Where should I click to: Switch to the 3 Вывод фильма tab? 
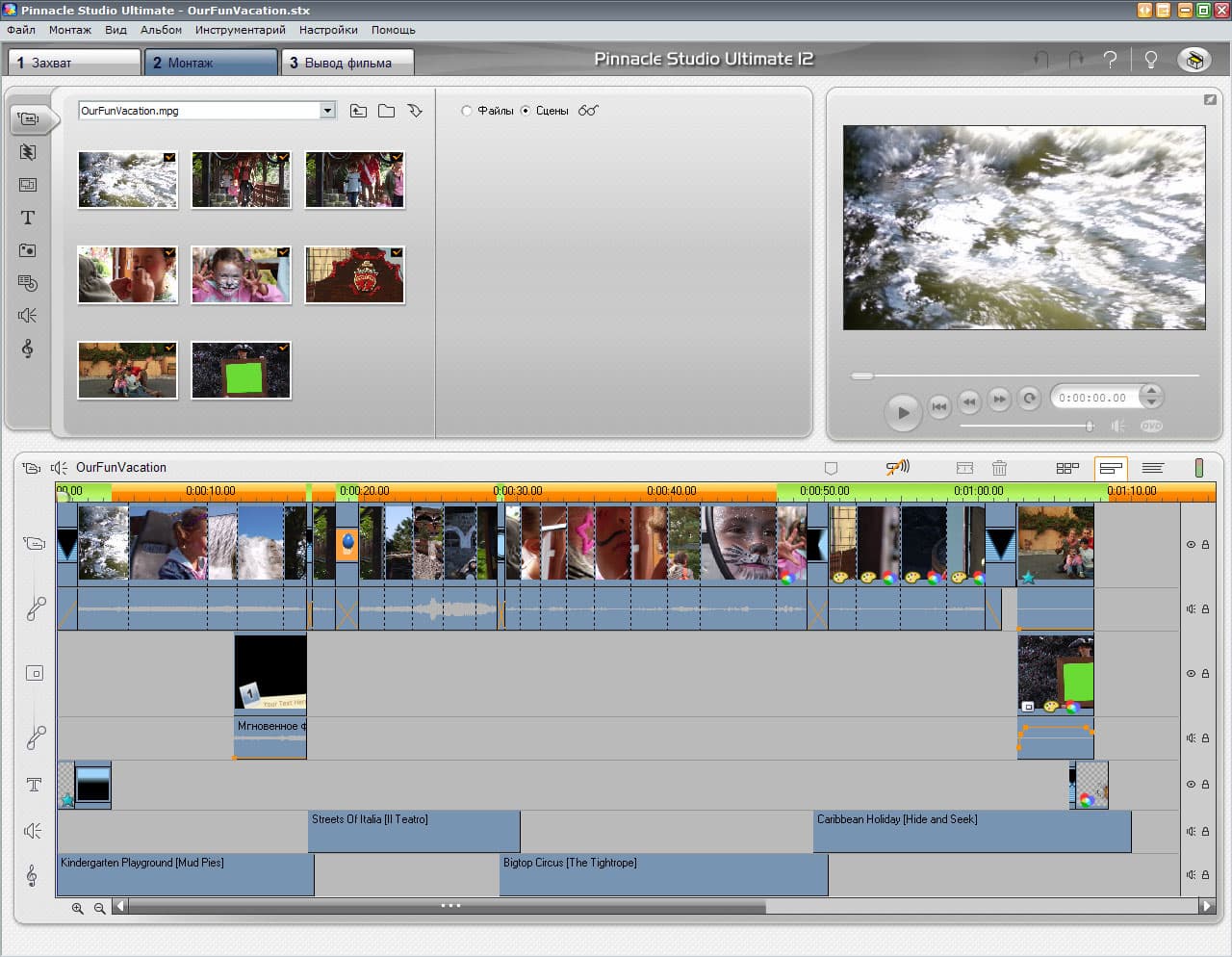[x=347, y=63]
